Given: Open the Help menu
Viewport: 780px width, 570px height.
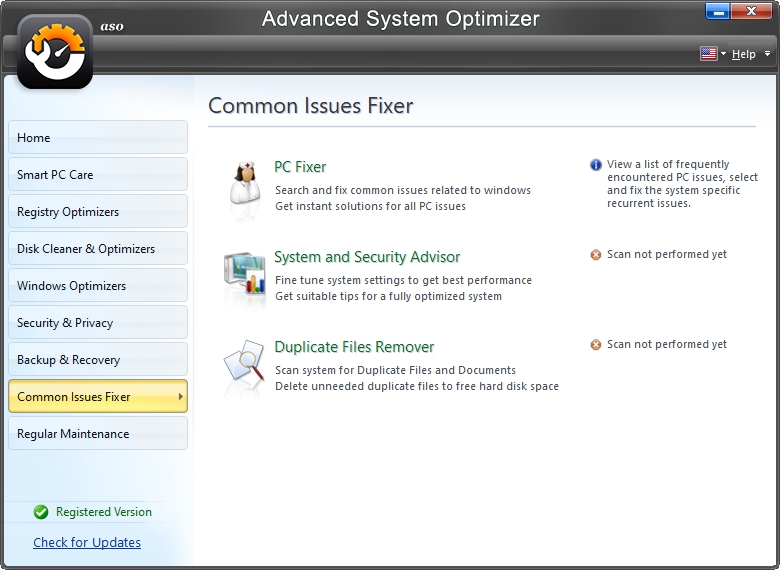Looking at the screenshot, I should (743, 54).
